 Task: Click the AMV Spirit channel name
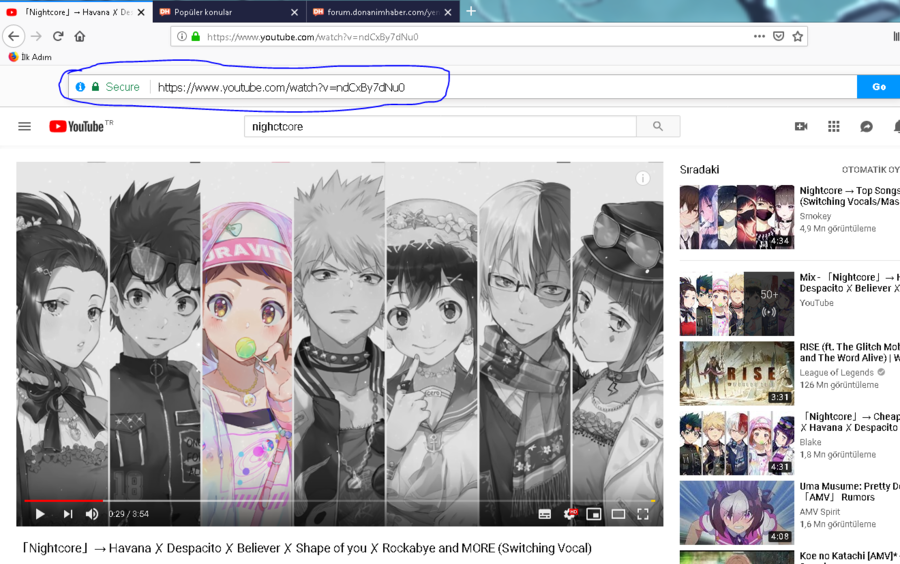pyautogui.click(x=820, y=512)
